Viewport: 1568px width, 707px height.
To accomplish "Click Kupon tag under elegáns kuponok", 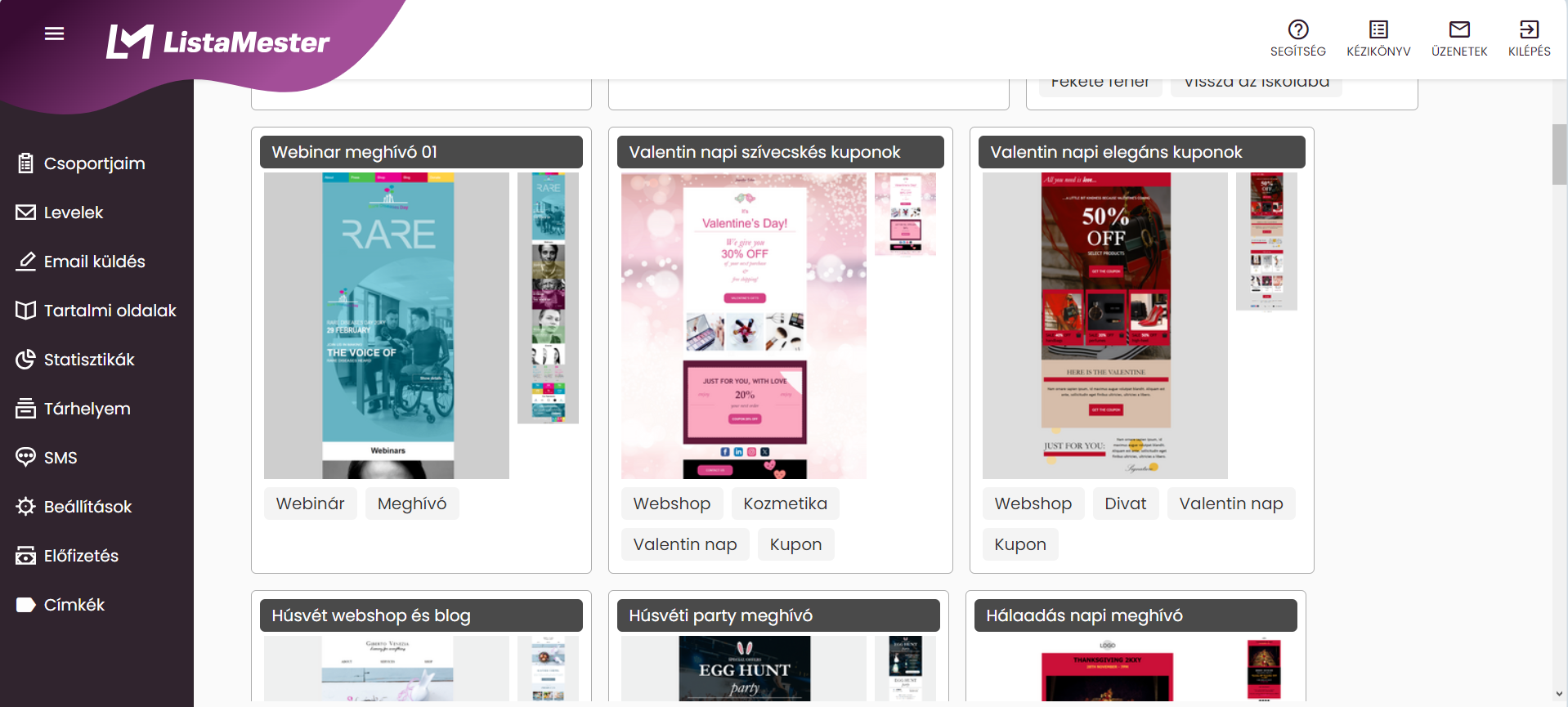I will (1020, 544).
